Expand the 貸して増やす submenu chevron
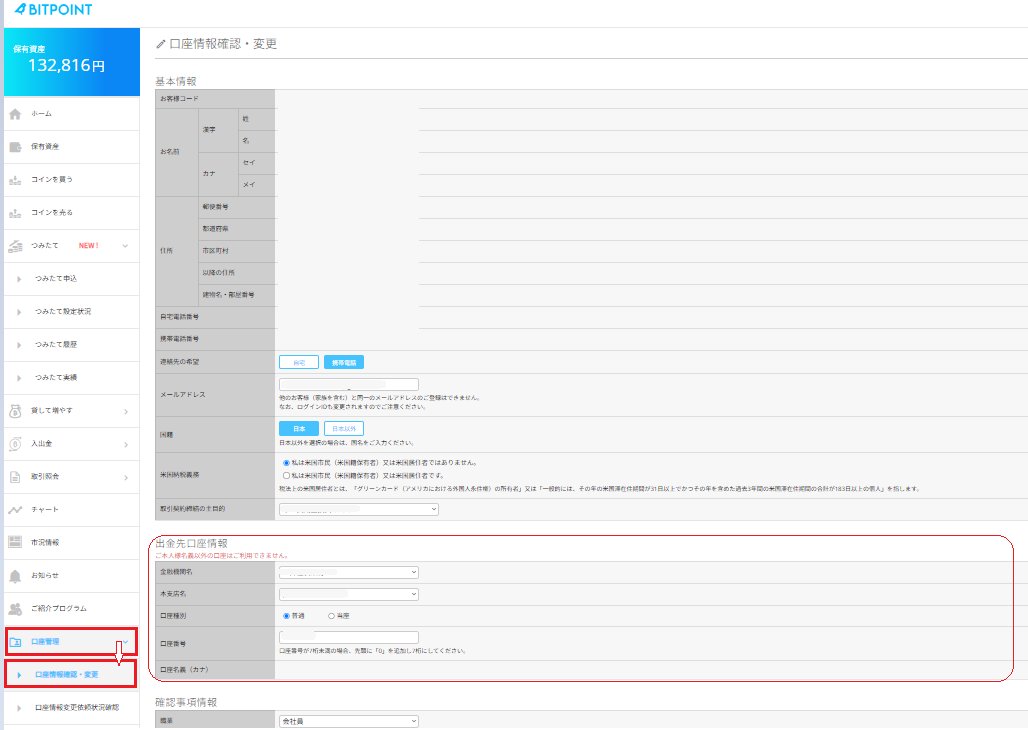1028x730 pixels. tap(126, 411)
